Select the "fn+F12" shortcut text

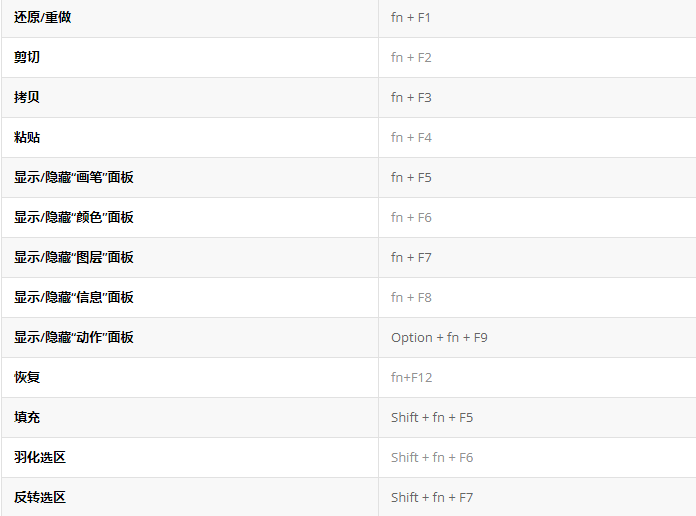pyautogui.click(x=411, y=378)
